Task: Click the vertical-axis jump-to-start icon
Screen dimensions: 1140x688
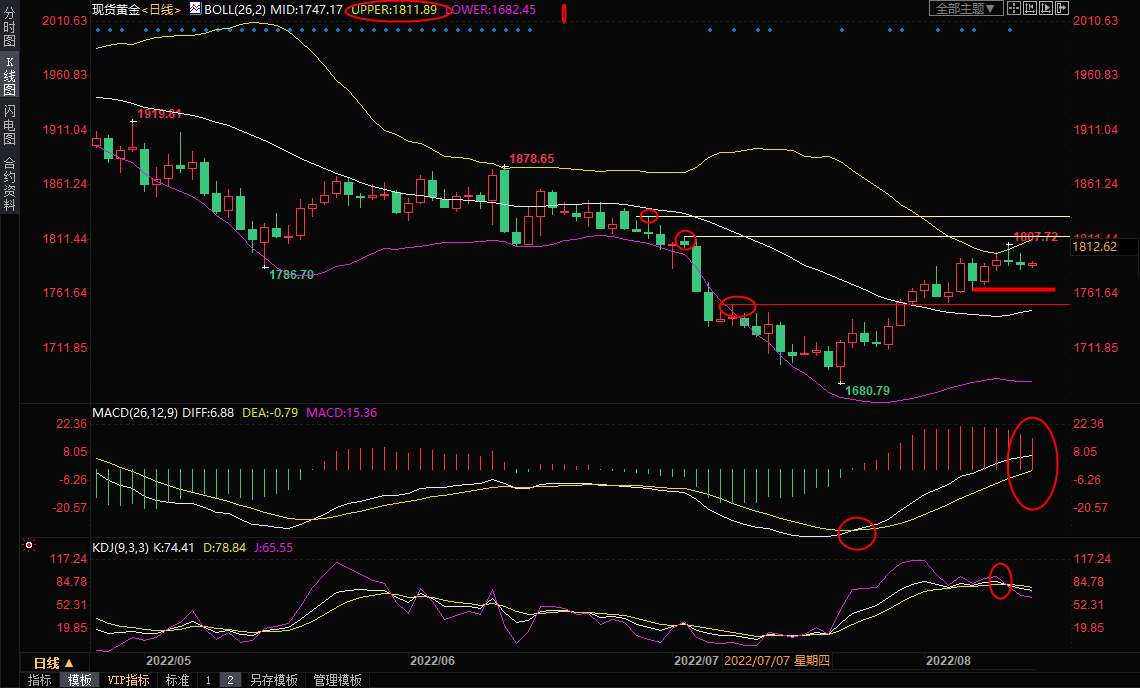Action: coord(1029,9)
